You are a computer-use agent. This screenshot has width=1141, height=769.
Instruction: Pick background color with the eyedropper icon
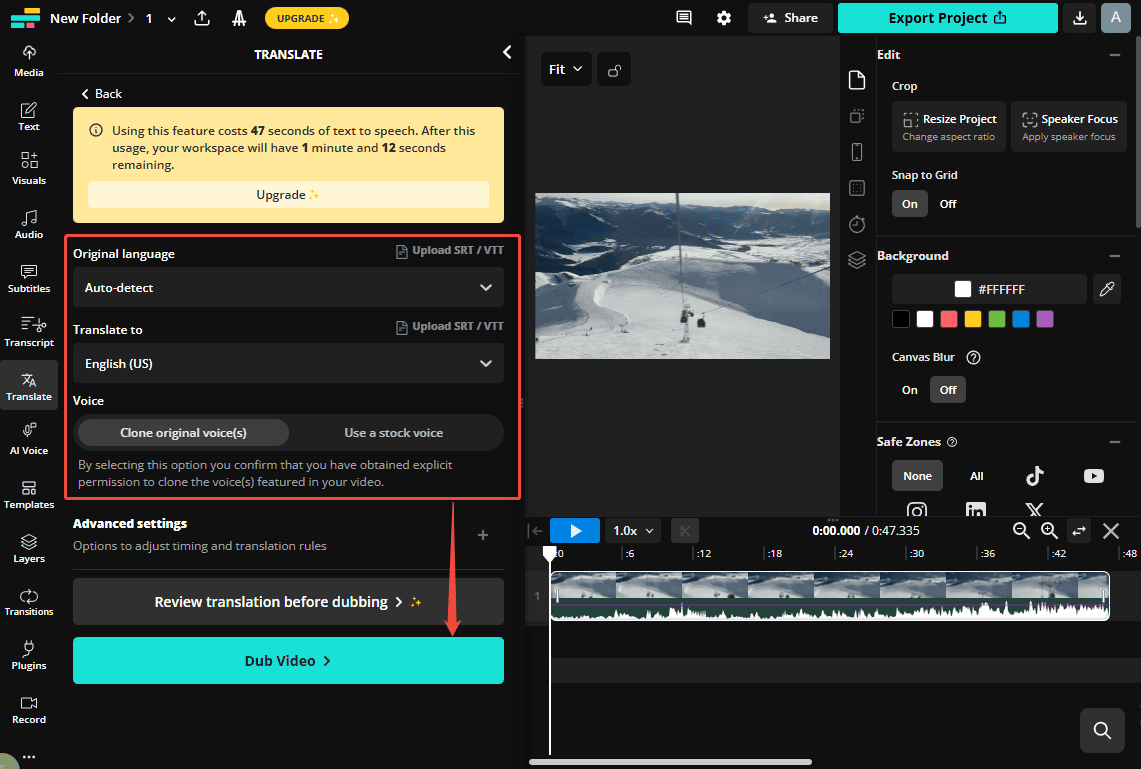pos(1107,289)
